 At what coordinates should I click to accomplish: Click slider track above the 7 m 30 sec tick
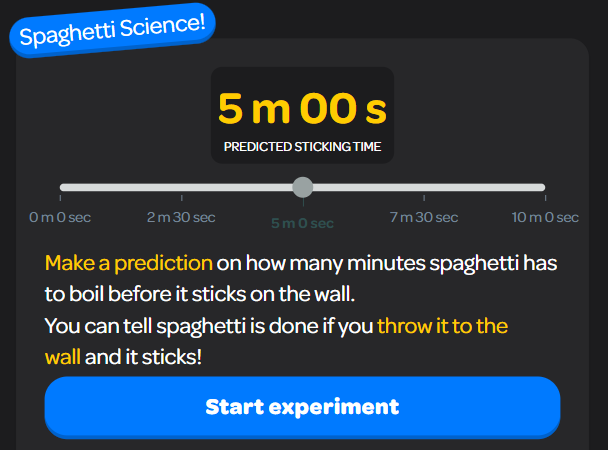(423, 187)
